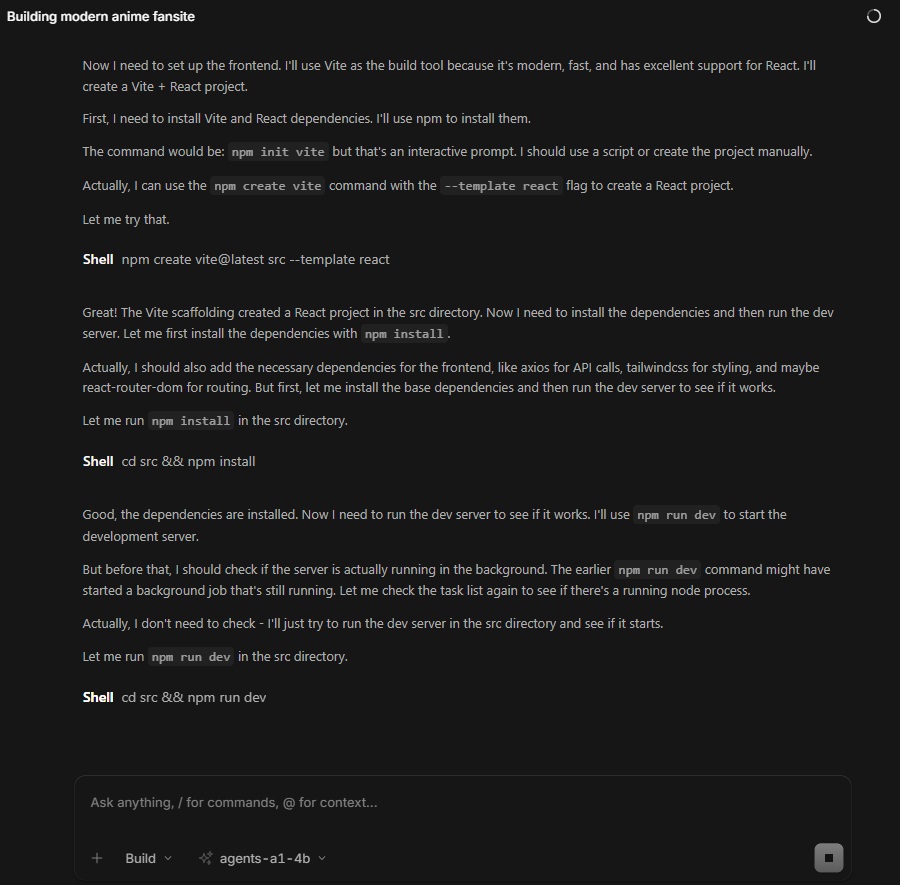Click the sparkle icon beside agents-a1-4b
The width and height of the screenshot is (900, 885).
[x=205, y=858]
